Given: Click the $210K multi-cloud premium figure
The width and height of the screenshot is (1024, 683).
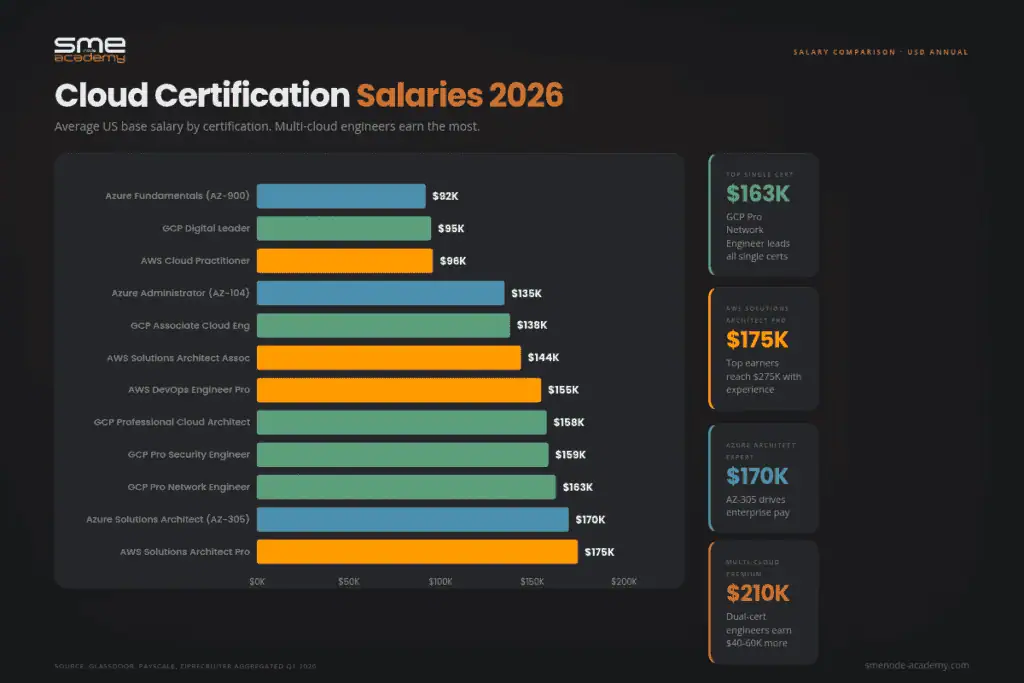Looking at the screenshot, I should (x=758, y=594).
